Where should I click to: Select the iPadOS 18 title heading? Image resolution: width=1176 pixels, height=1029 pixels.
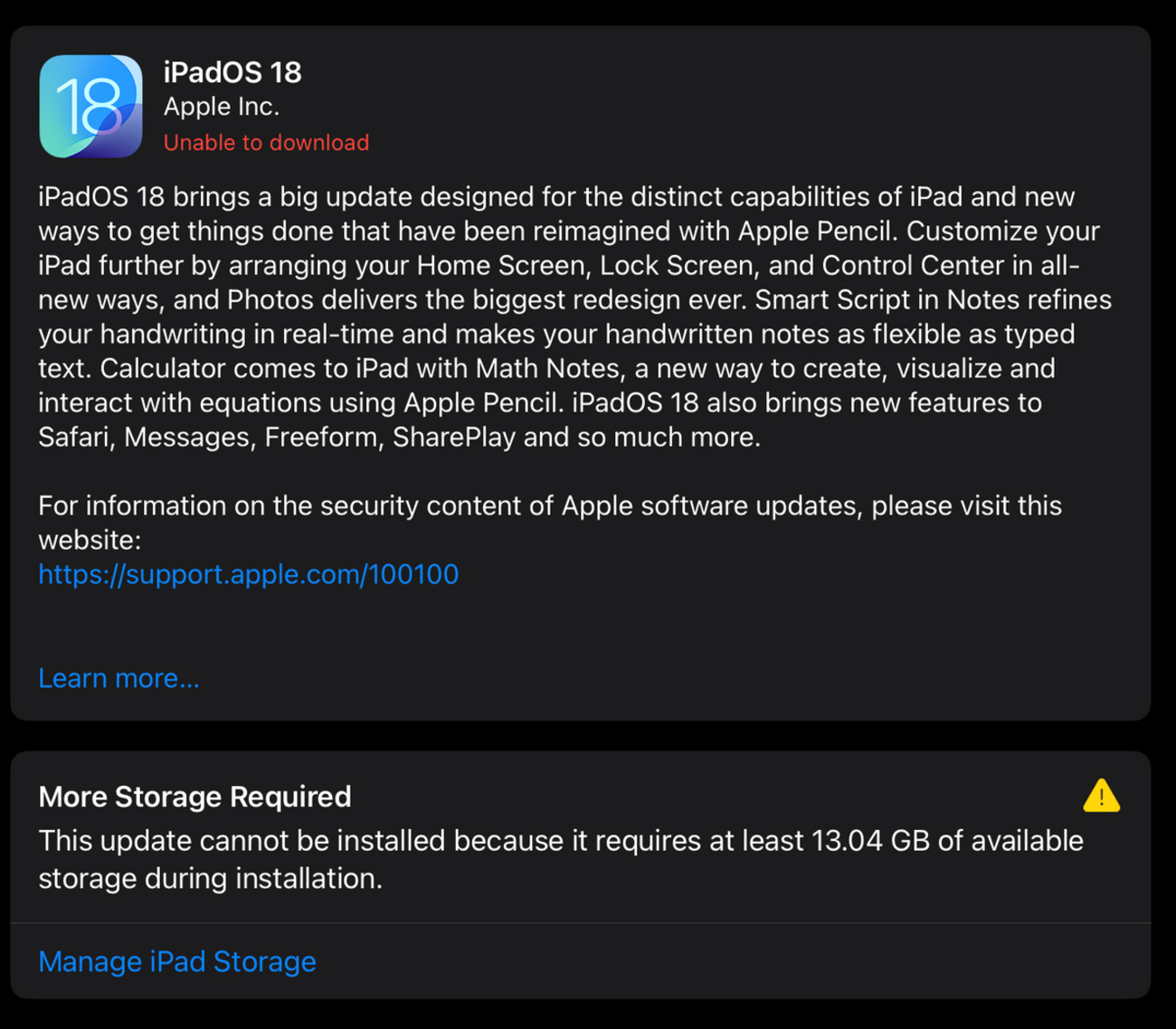(232, 72)
